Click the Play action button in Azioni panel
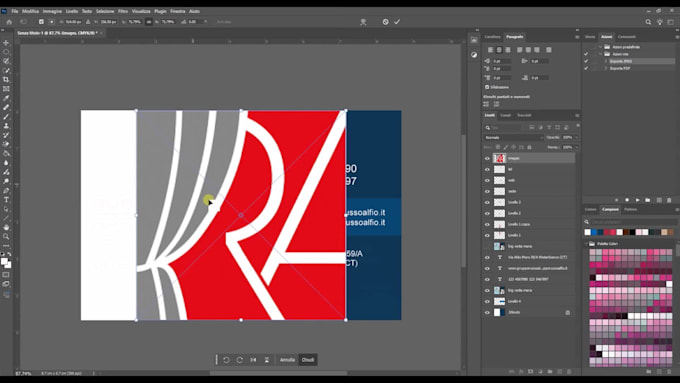 point(638,200)
